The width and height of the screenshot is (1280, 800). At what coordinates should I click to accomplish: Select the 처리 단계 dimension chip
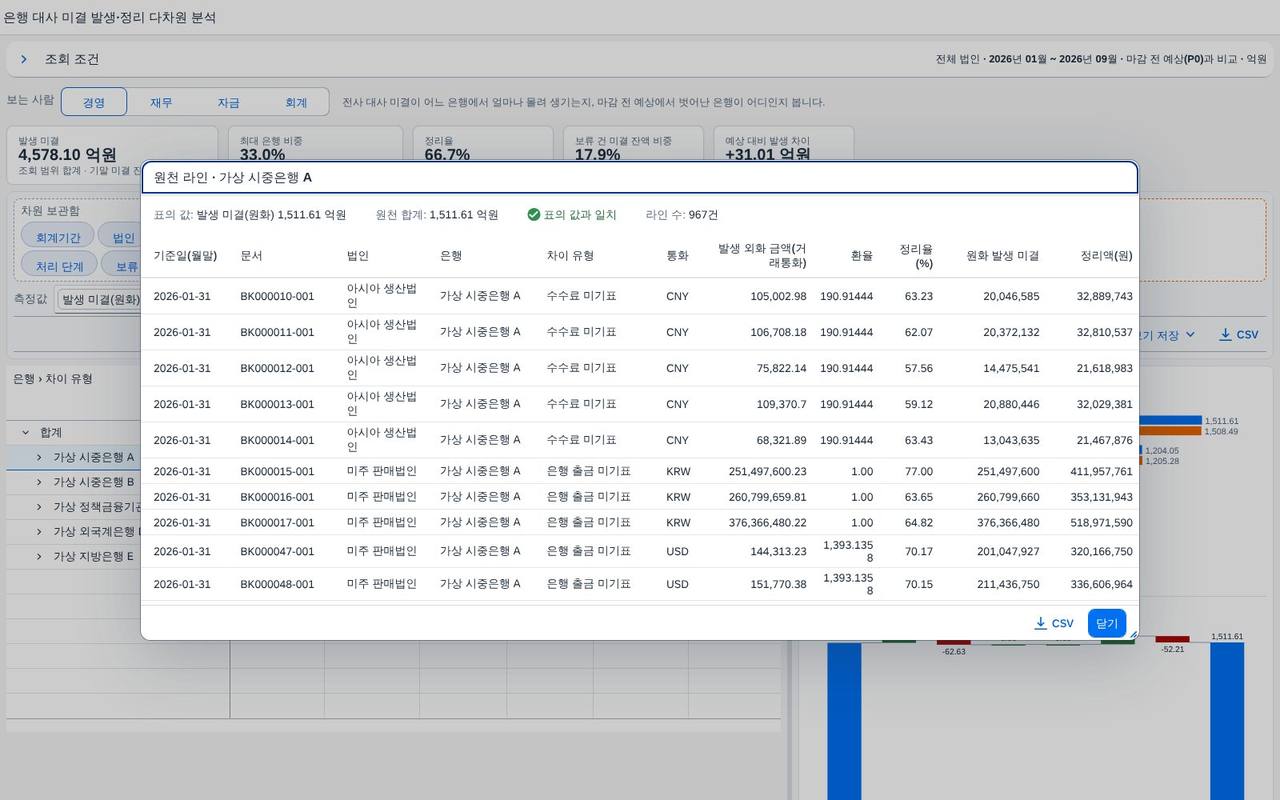coord(60,267)
